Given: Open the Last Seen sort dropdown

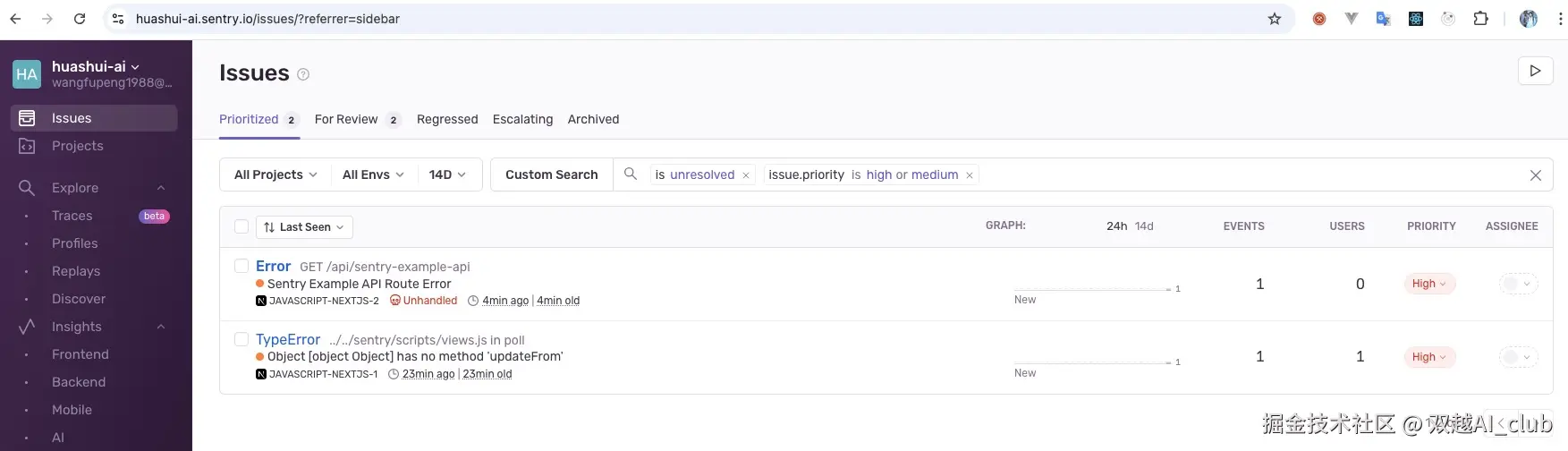Looking at the screenshot, I should tap(304, 227).
